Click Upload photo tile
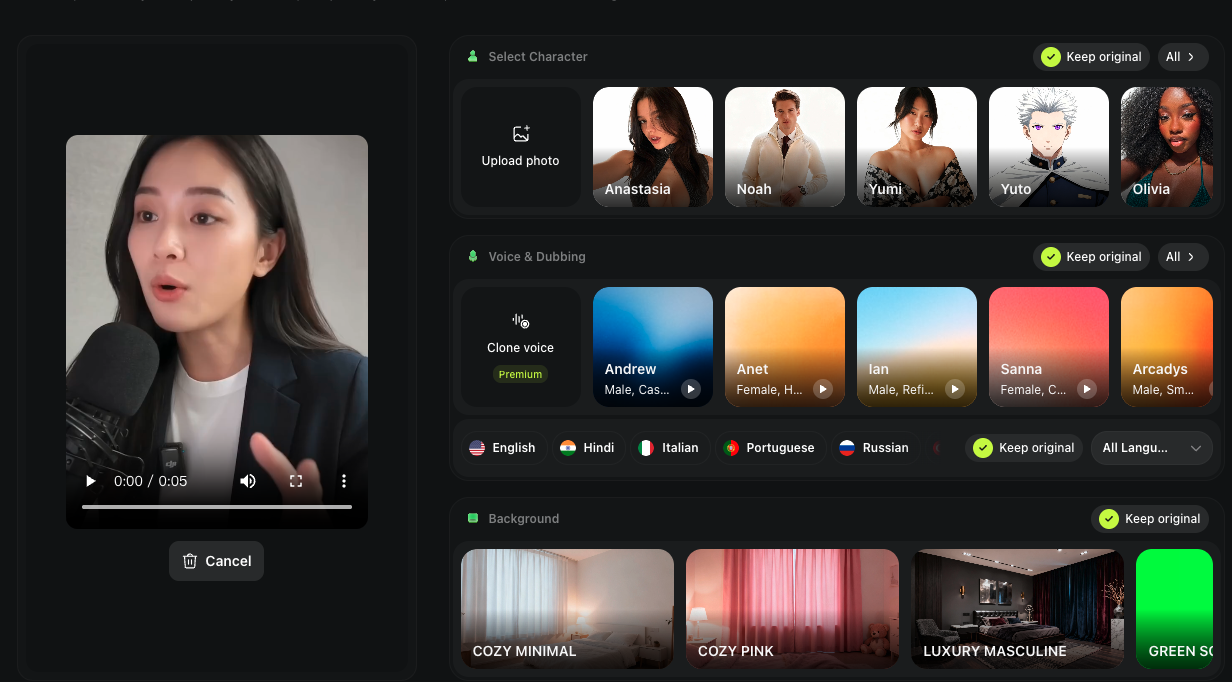 pyautogui.click(x=520, y=147)
